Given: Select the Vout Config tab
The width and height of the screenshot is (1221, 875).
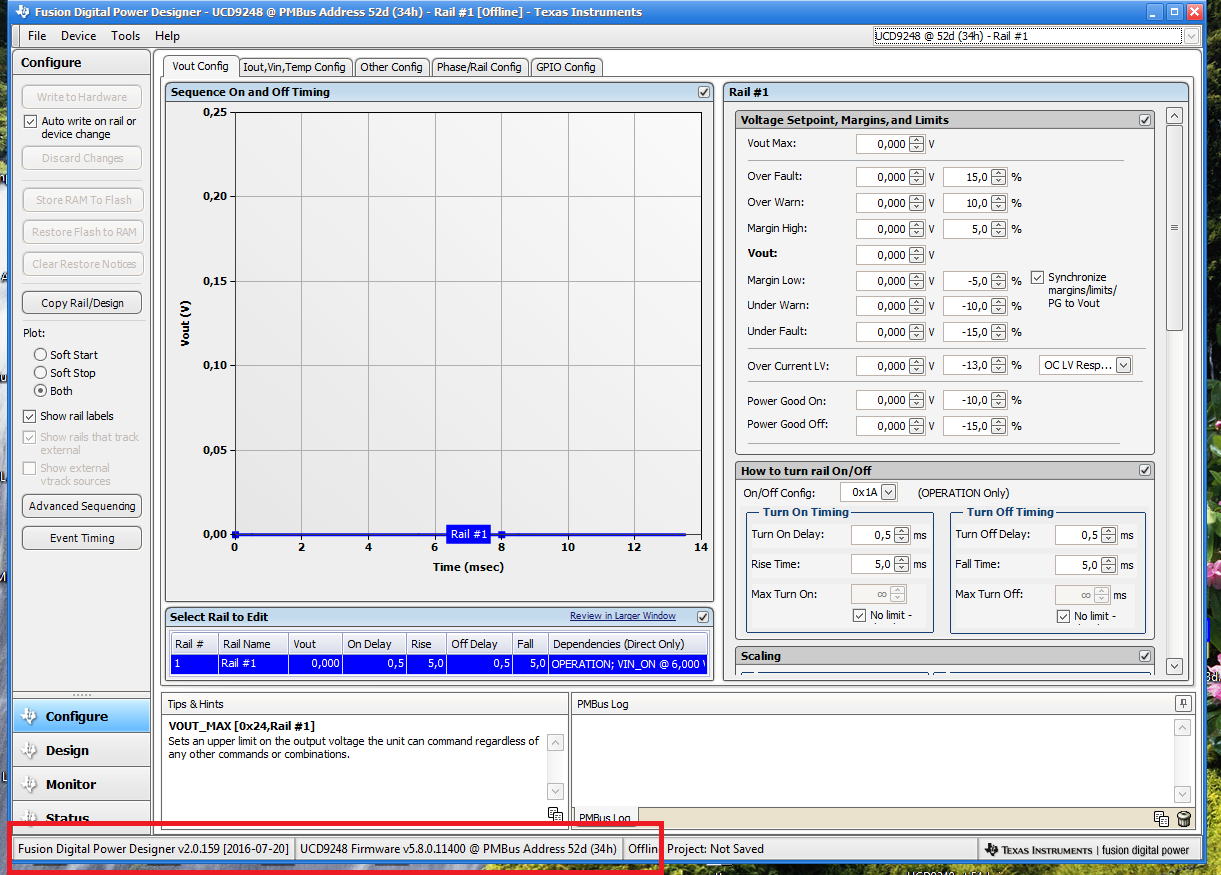Looking at the screenshot, I should (201, 66).
